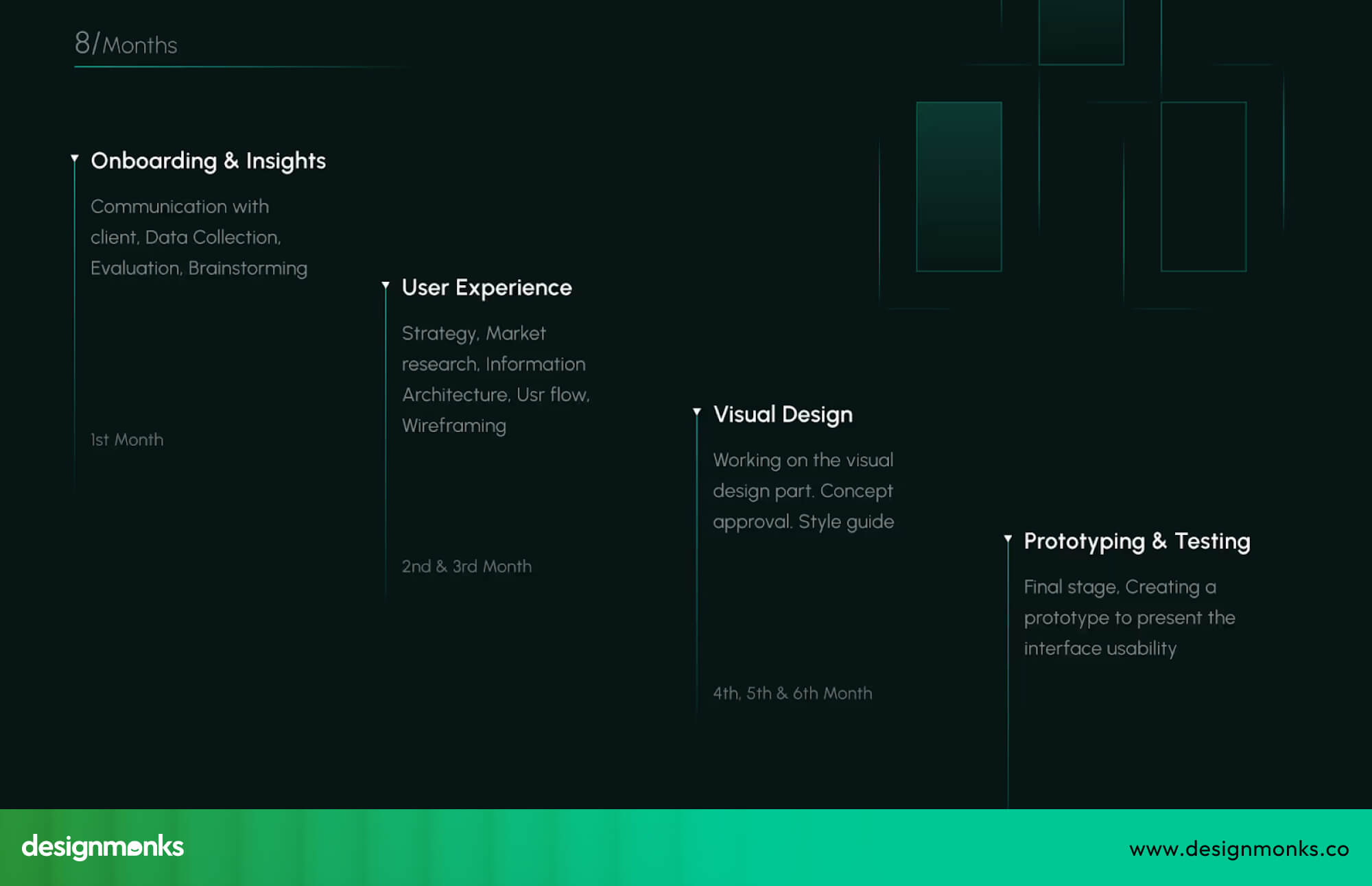Screen dimensions: 1372x886
Task: Toggle the 2nd & 3rd Month label
Action: pyautogui.click(x=466, y=566)
